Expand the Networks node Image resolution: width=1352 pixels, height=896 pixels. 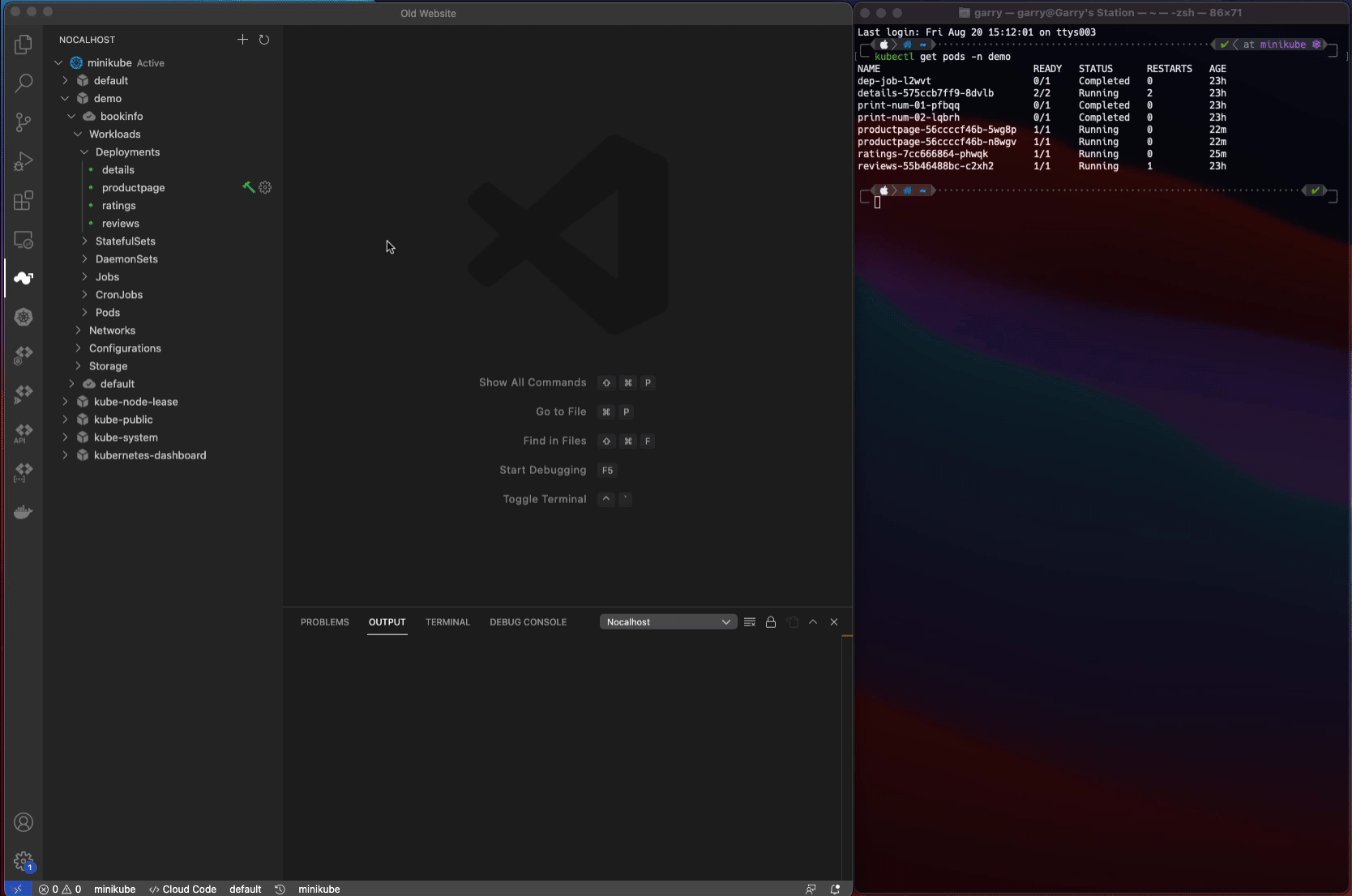point(78,330)
